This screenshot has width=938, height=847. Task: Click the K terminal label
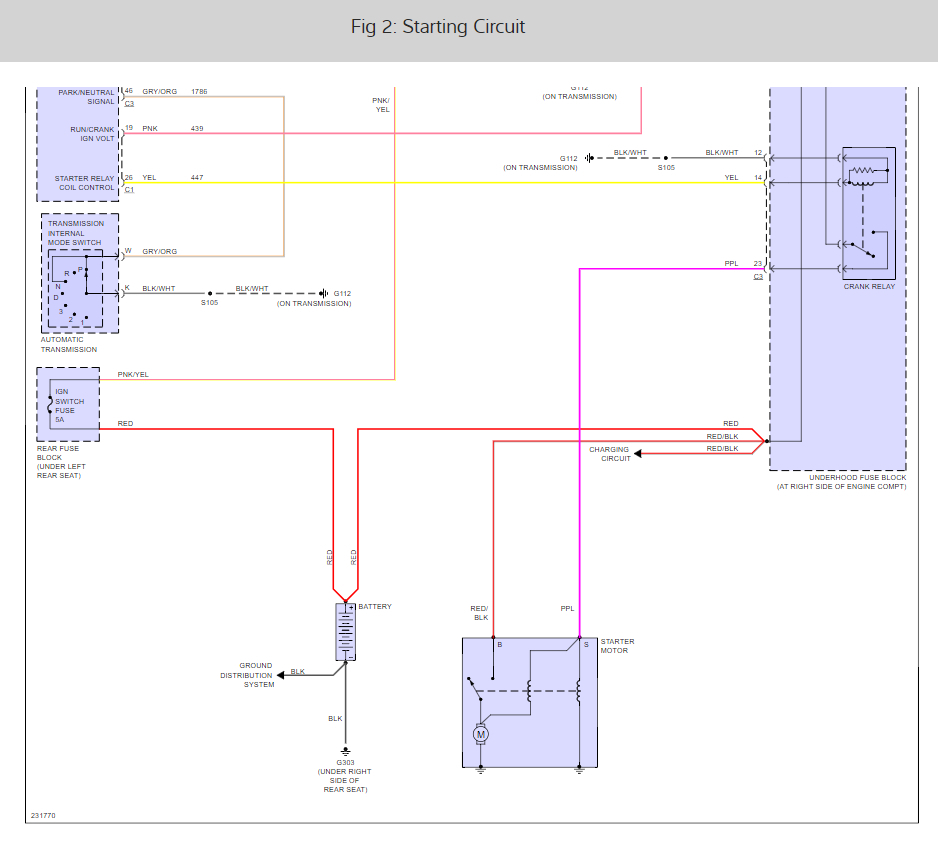pos(127,288)
